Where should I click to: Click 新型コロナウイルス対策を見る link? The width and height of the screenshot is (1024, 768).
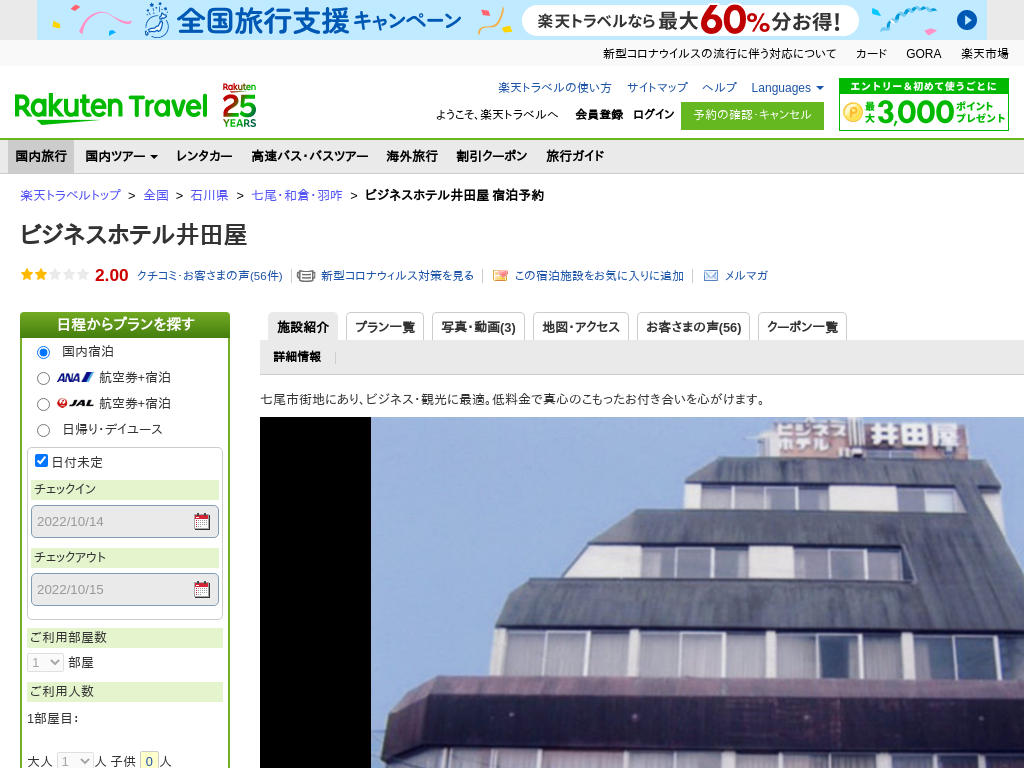397,276
